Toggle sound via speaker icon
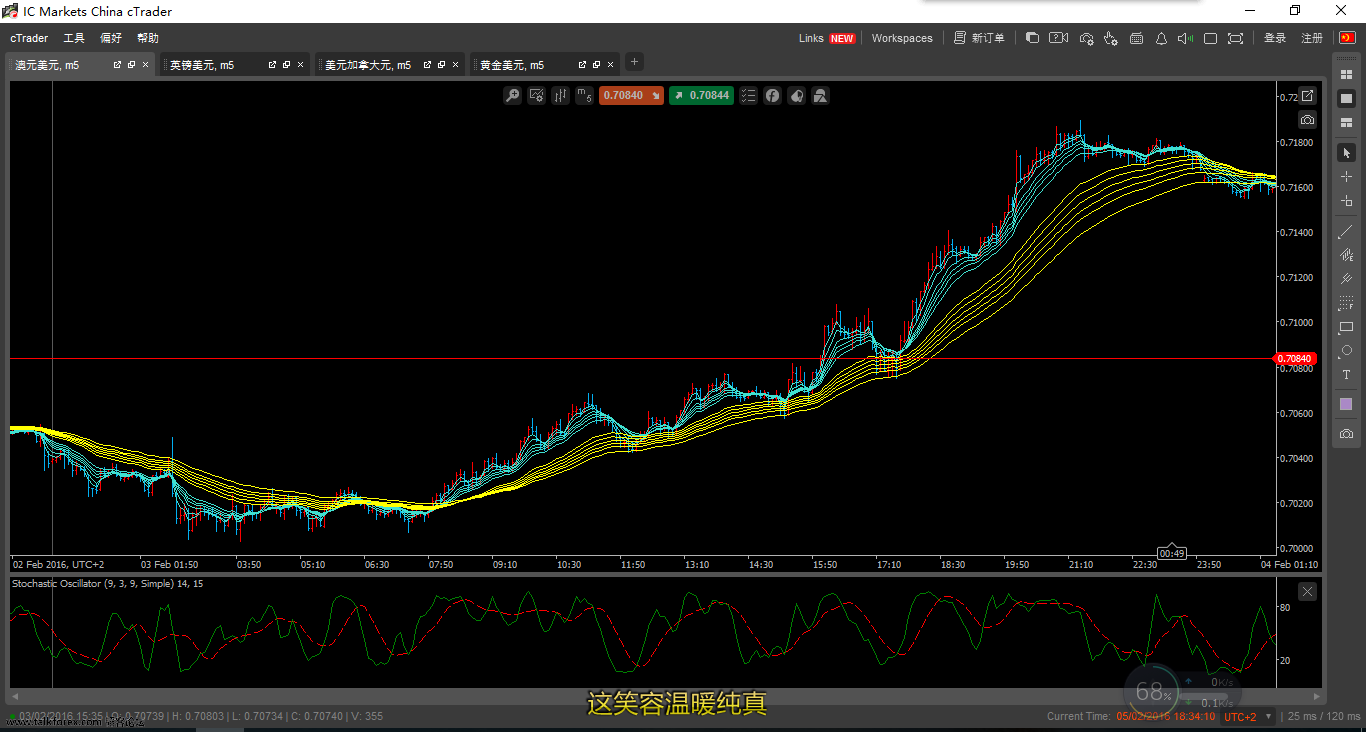Viewport: 1366px width, 732px height. [1185, 38]
